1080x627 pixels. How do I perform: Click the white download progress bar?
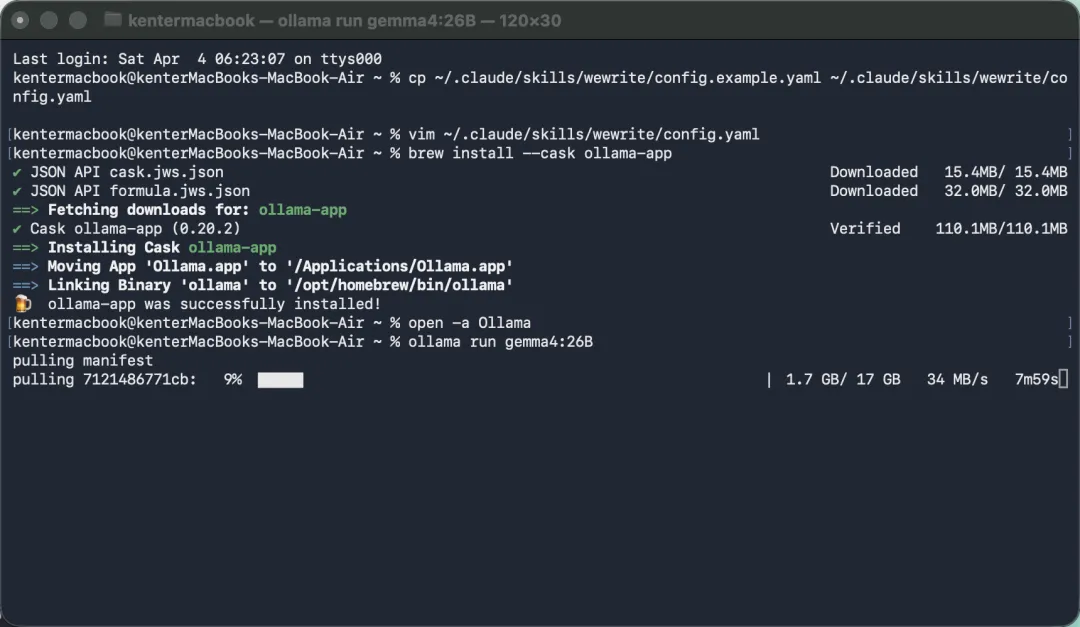(280, 380)
